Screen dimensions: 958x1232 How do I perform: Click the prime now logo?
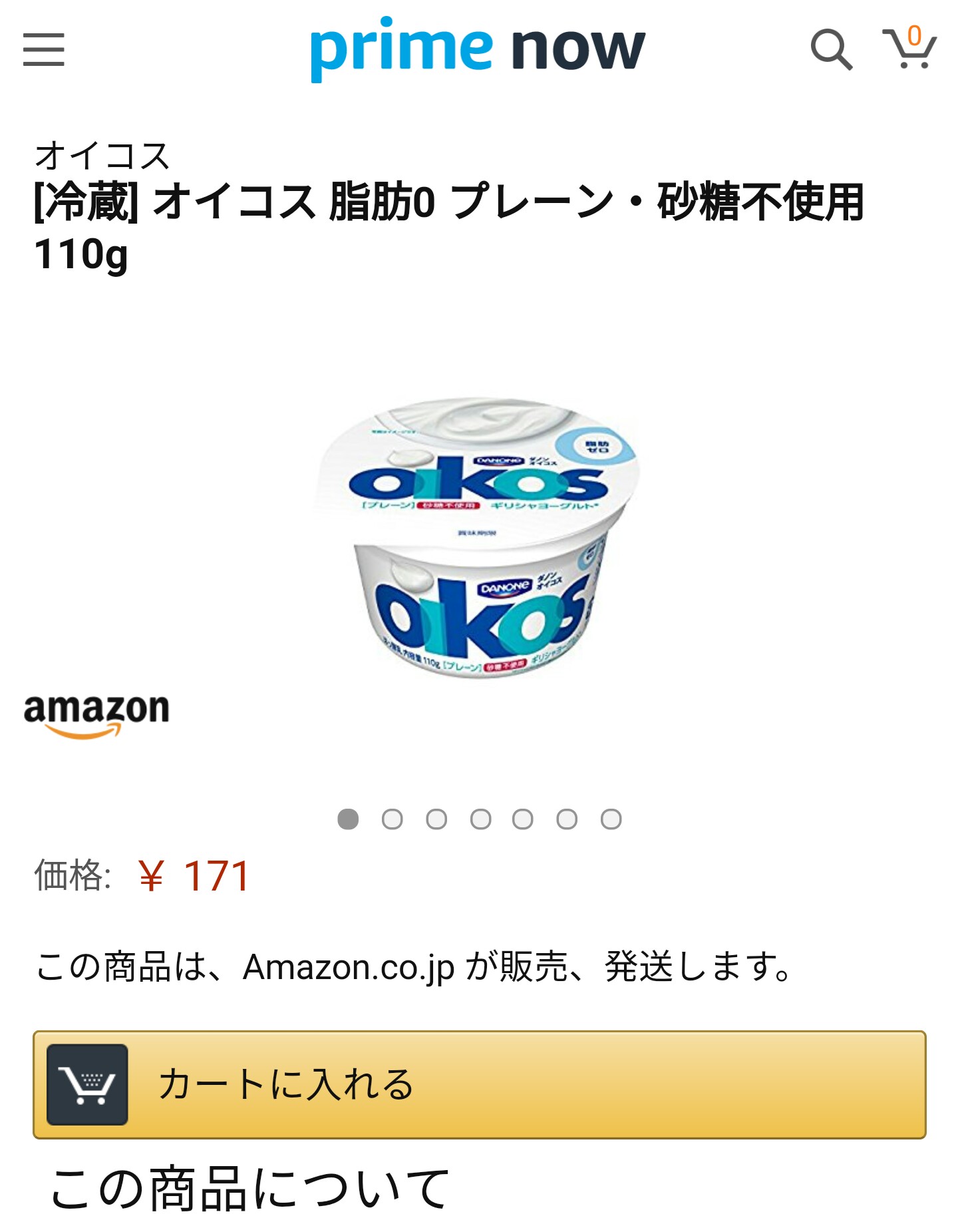coord(478,48)
